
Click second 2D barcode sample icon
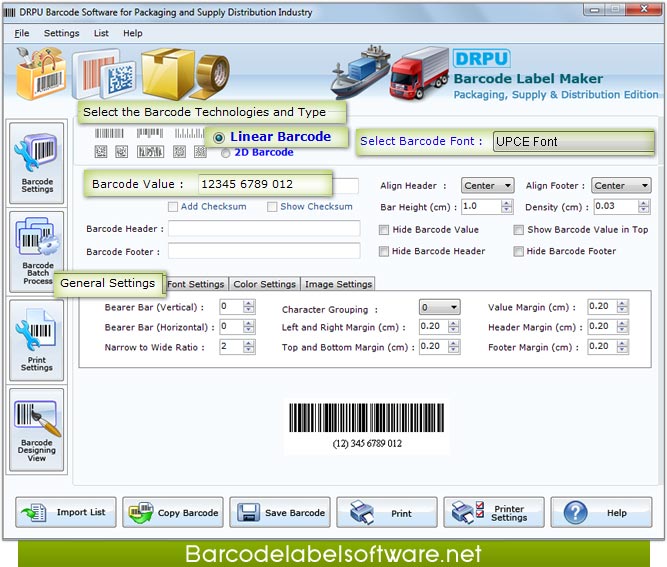pyautogui.click(x=122, y=151)
